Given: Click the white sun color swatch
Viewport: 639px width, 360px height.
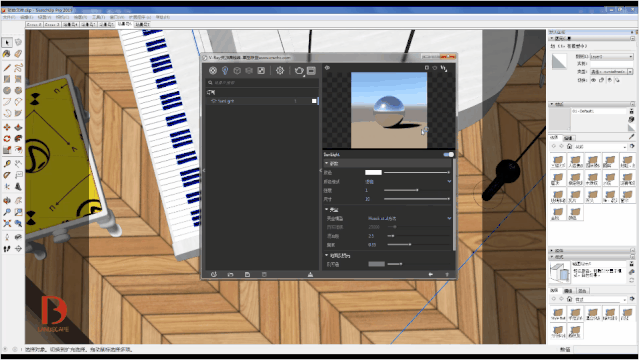Looking at the screenshot, I should click(373, 172).
